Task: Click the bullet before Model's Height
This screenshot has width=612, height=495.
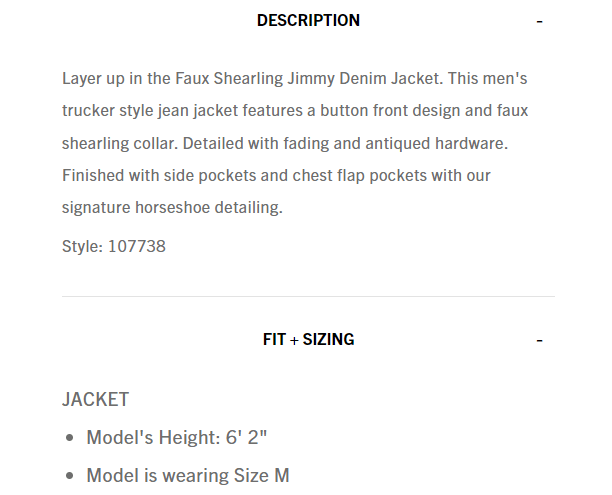Action: 69,438
